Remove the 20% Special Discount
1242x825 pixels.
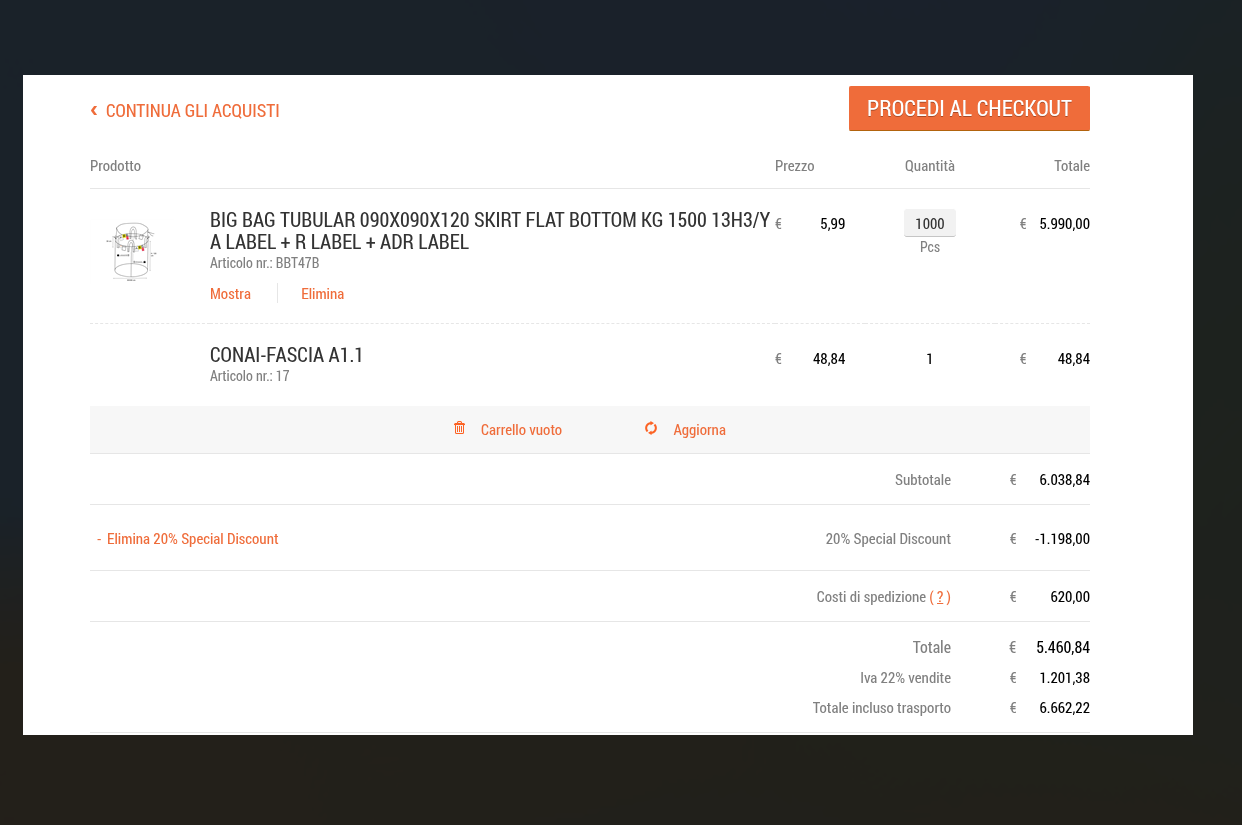(x=192, y=539)
